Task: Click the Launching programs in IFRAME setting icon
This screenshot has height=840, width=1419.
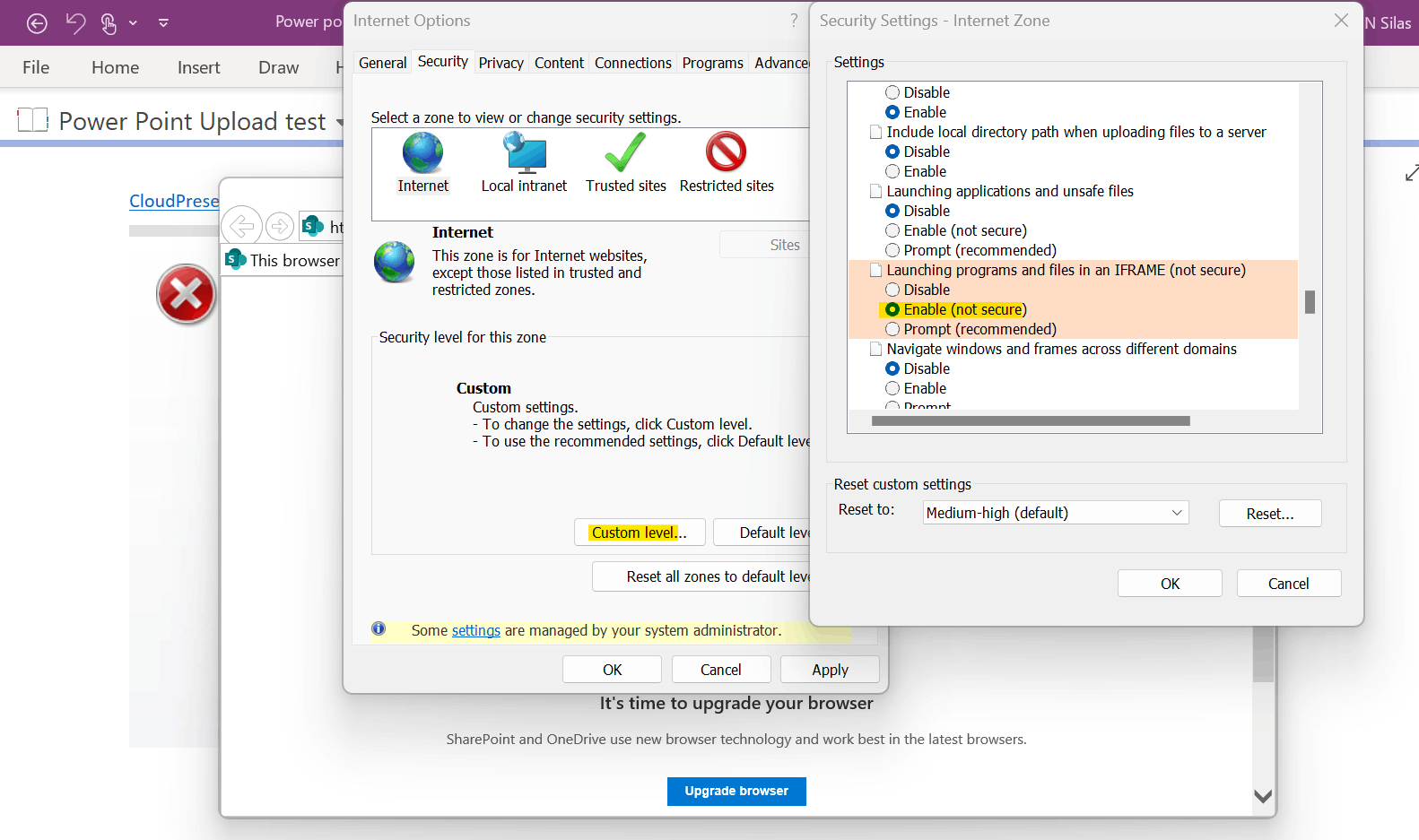Action: pyautogui.click(x=876, y=270)
